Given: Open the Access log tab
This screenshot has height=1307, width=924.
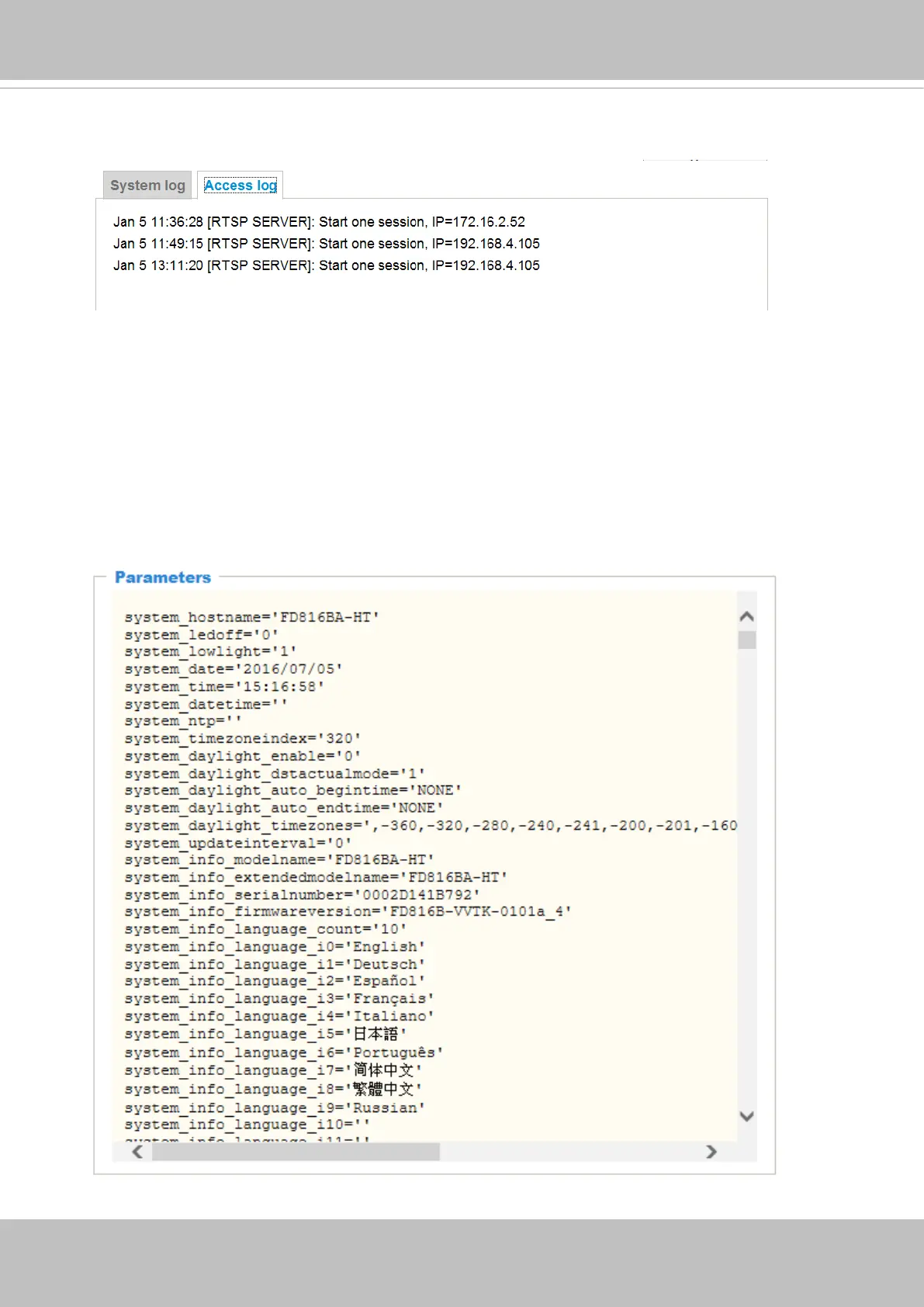Looking at the screenshot, I should pyautogui.click(x=240, y=185).
